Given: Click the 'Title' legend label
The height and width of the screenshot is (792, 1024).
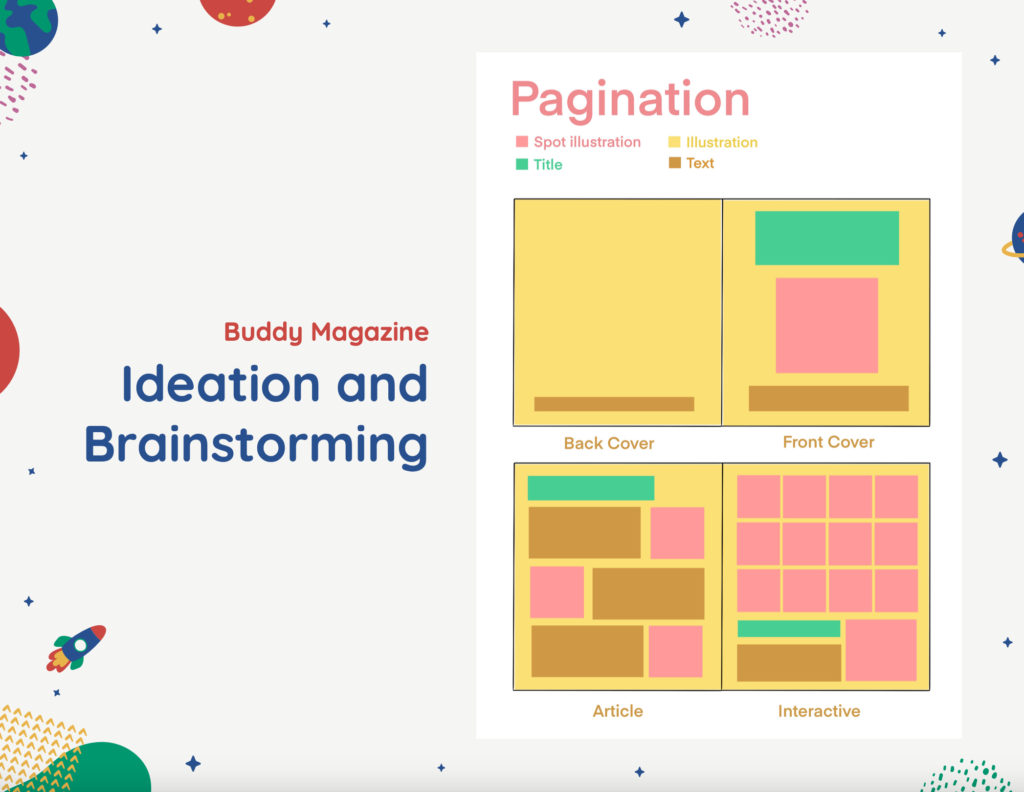Looking at the screenshot, I should pos(548,165).
